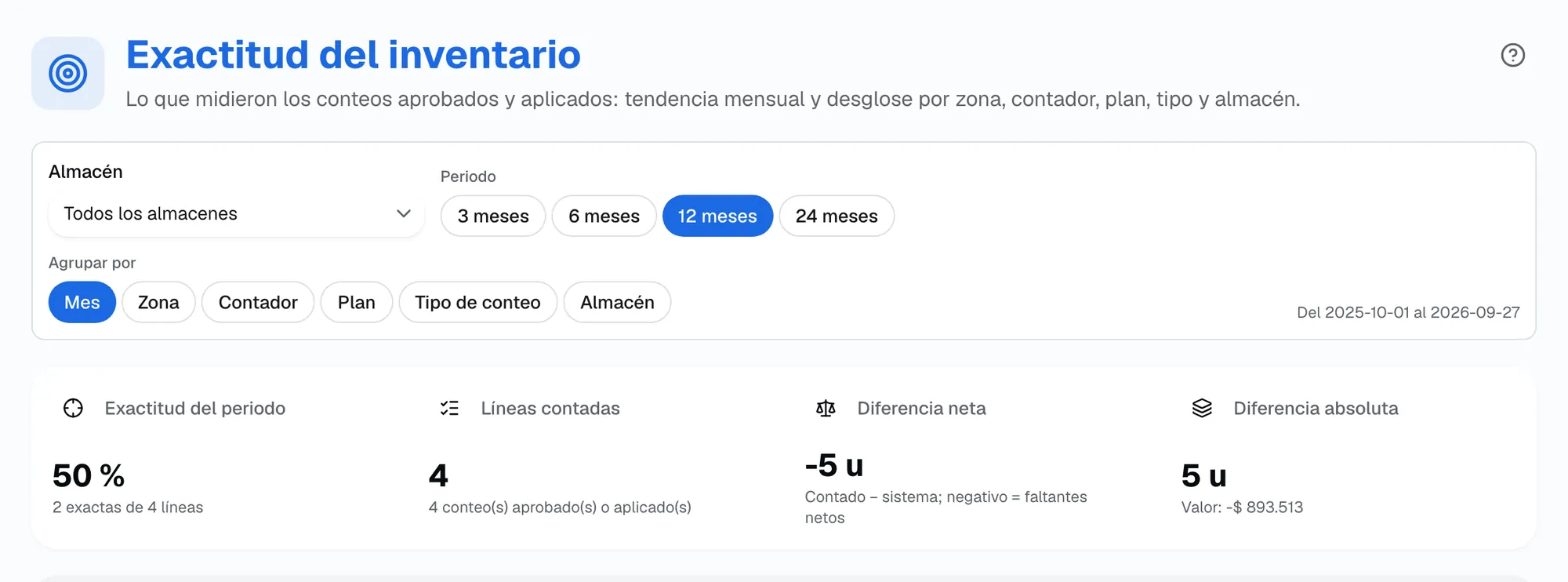This screenshot has height=582, width=1568.
Task: Click the text 2 exactas de 4 líneas
Action: coord(128,507)
